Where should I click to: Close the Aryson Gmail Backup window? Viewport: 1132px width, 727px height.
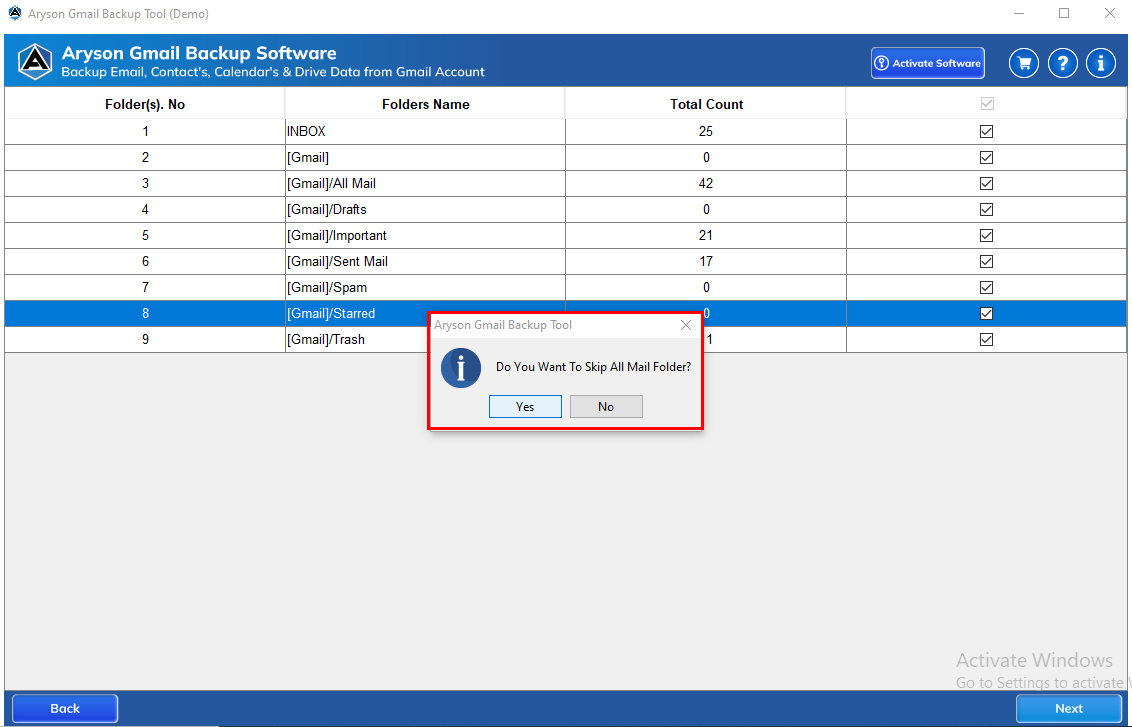(x=1110, y=13)
